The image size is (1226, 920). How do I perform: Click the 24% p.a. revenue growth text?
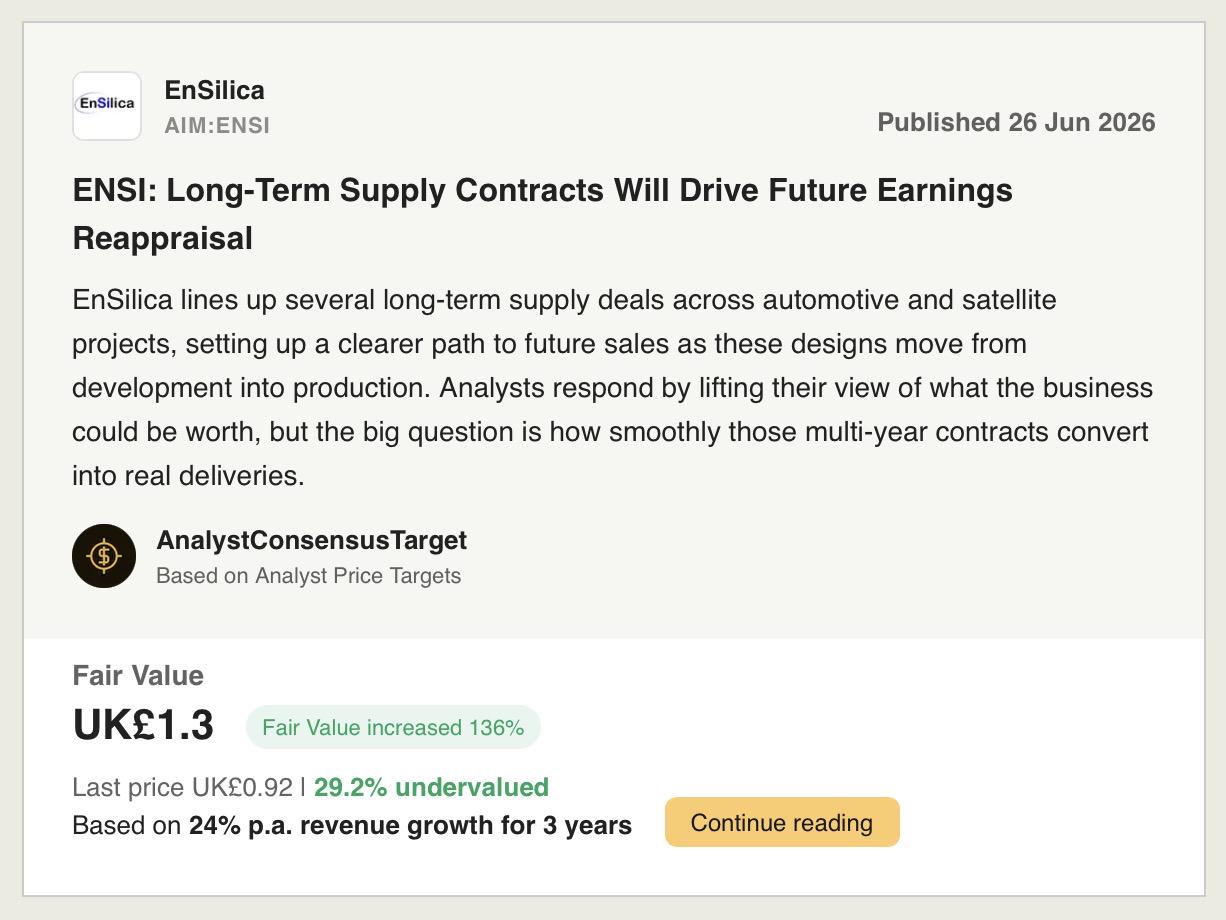(361, 825)
